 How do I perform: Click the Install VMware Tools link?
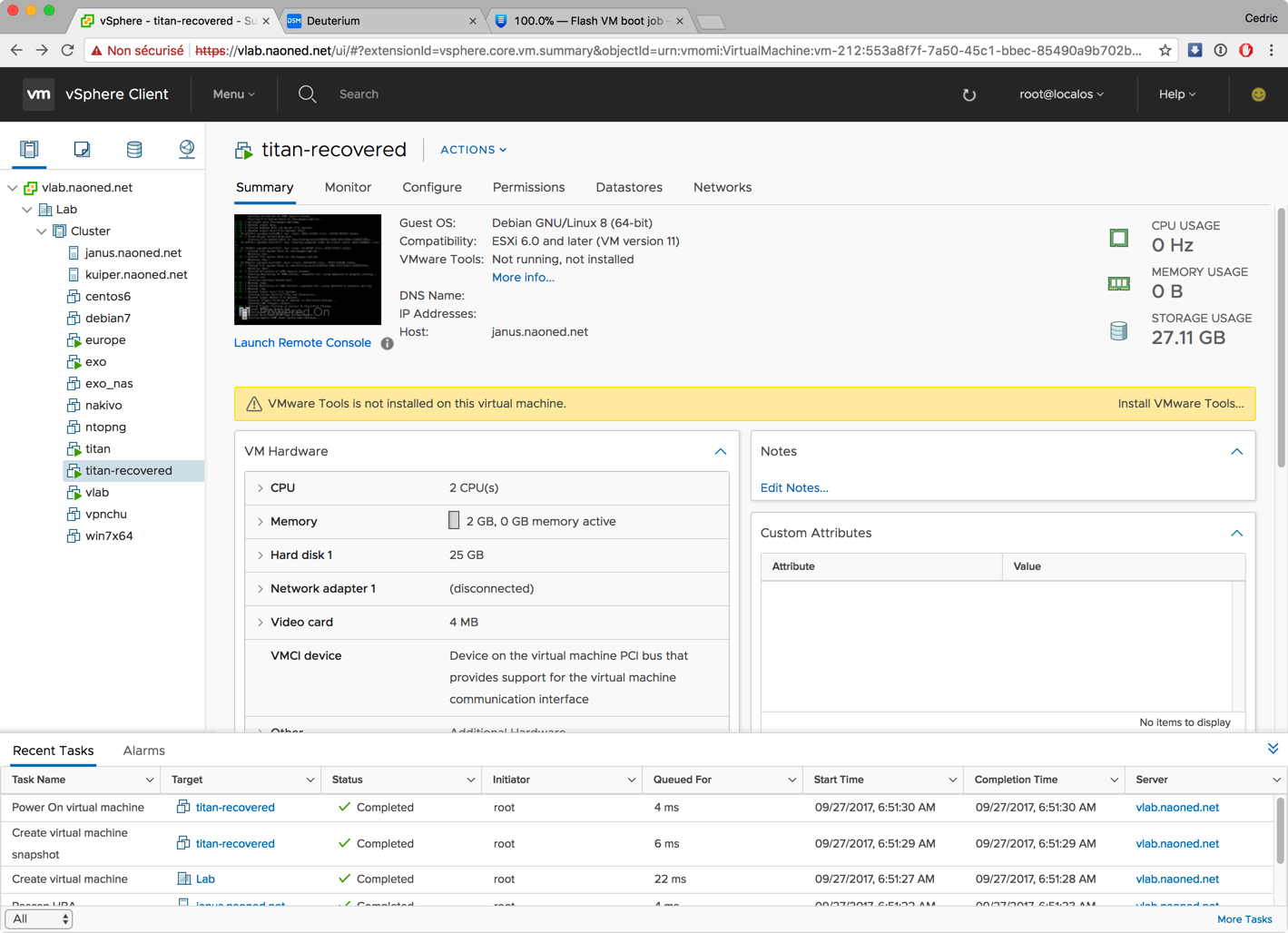(x=1180, y=404)
